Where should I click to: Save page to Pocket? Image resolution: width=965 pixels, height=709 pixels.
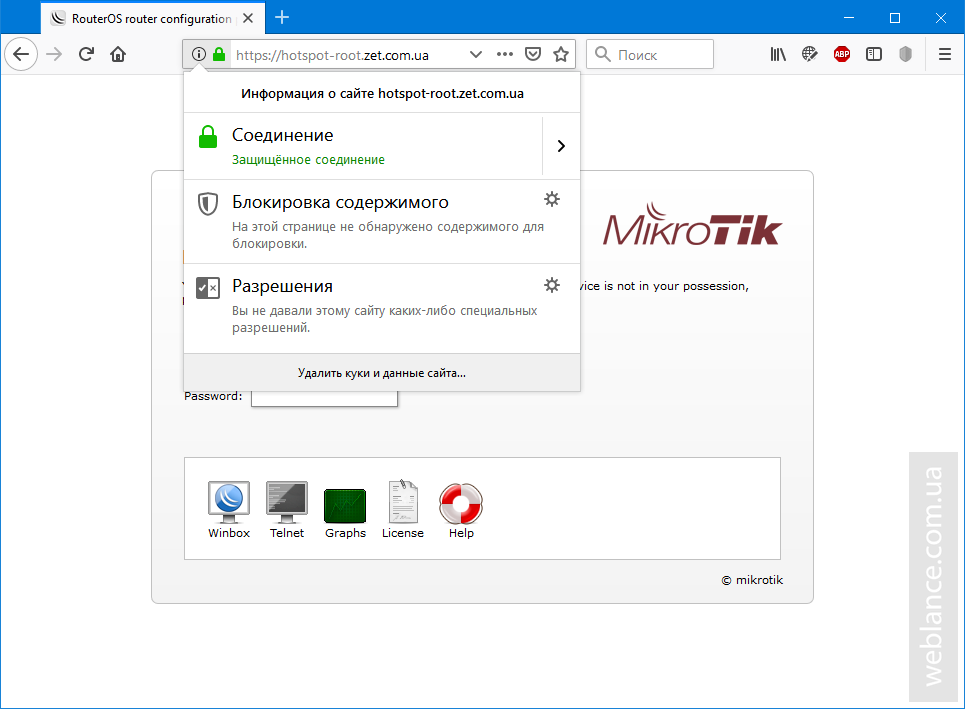tap(533, 54)
